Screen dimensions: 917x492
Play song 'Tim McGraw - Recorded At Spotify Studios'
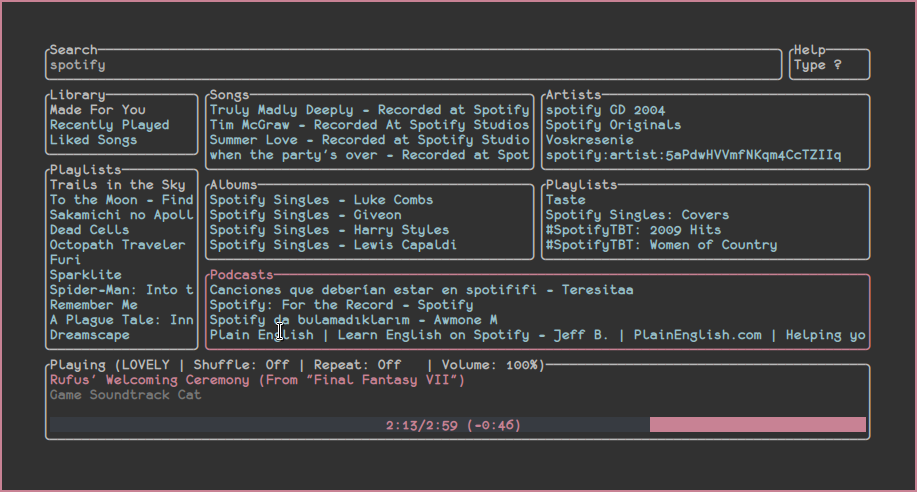point(370,125)
